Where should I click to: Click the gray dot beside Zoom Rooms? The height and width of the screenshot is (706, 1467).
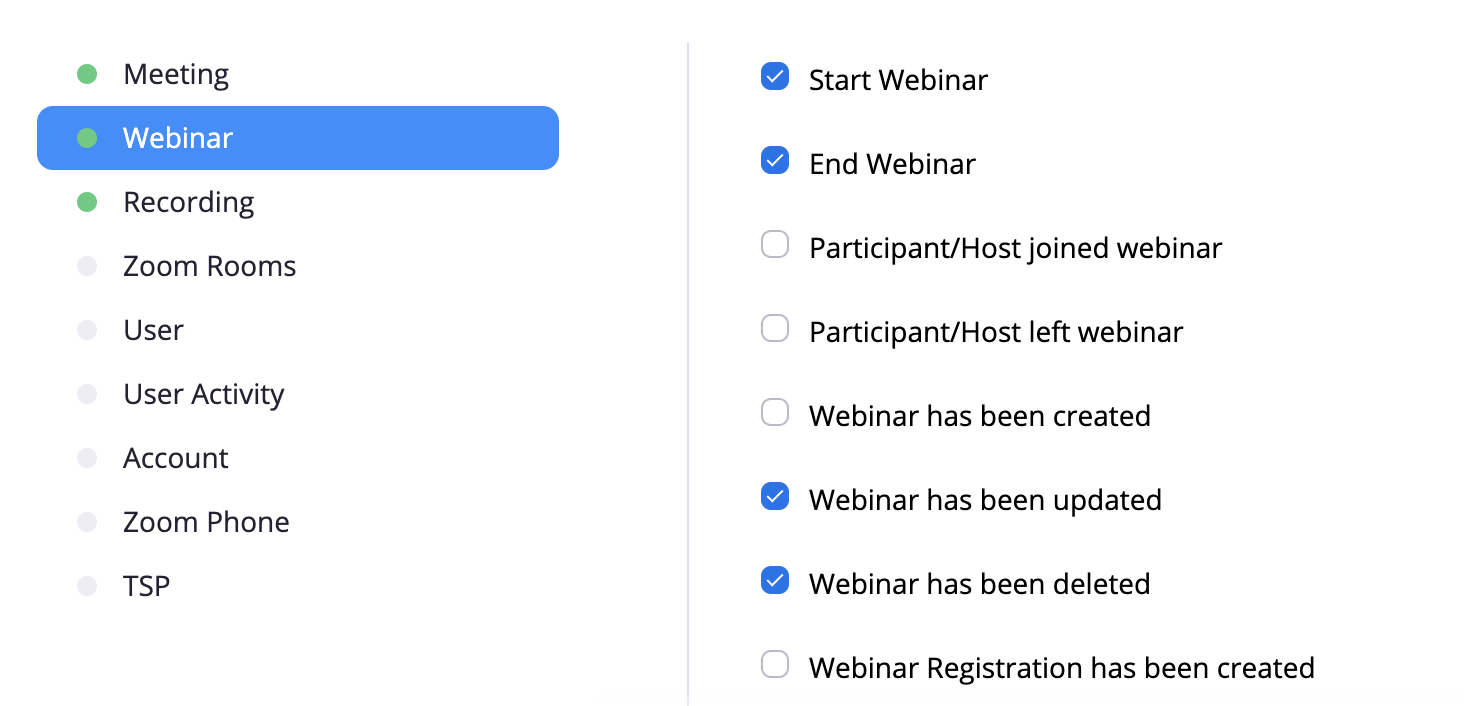tap(87, 266)
